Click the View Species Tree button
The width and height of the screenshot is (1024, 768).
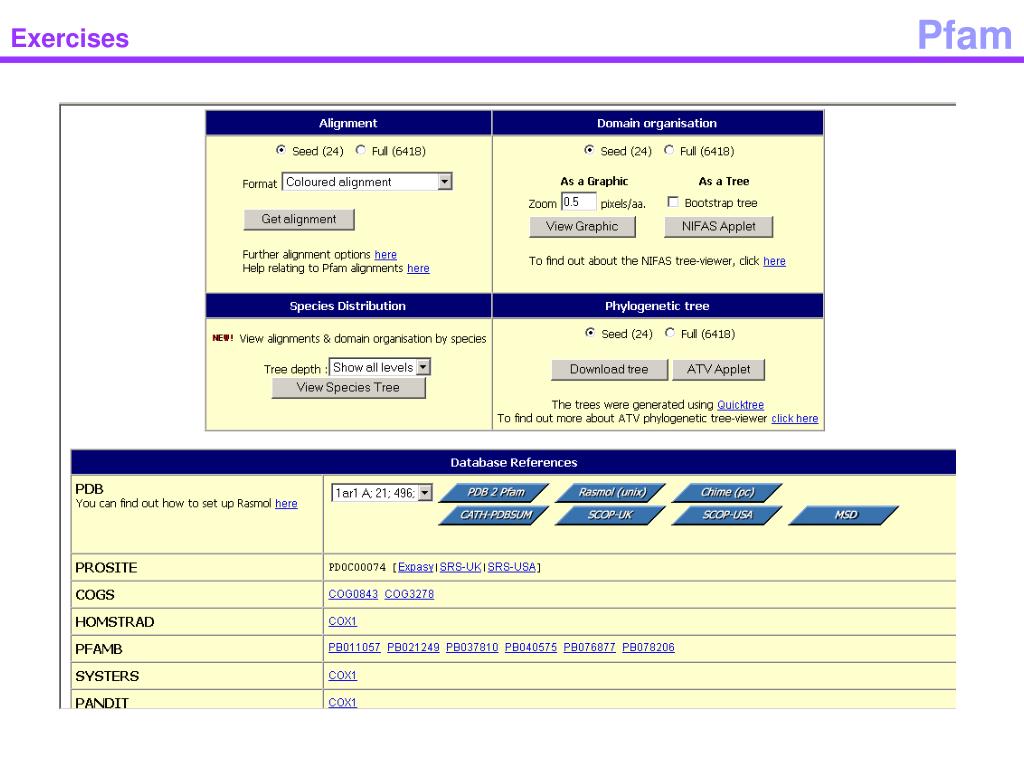coord(348,387)
